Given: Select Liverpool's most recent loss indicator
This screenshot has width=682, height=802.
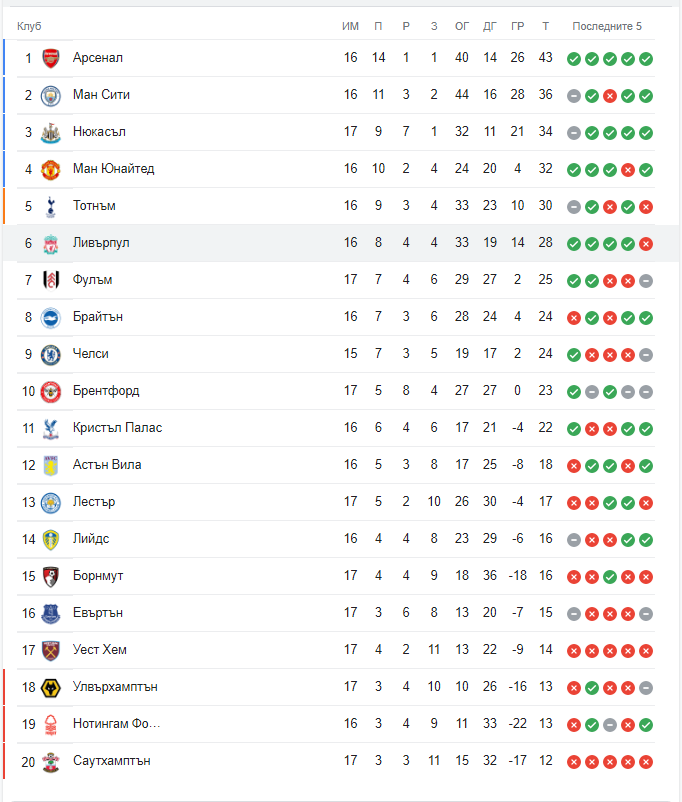Looking at the screenshot, I should click(x=646, y=244).
